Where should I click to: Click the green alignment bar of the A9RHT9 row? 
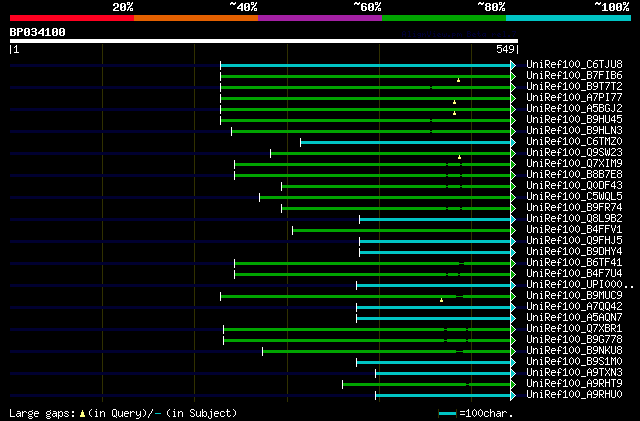[427, 385]
